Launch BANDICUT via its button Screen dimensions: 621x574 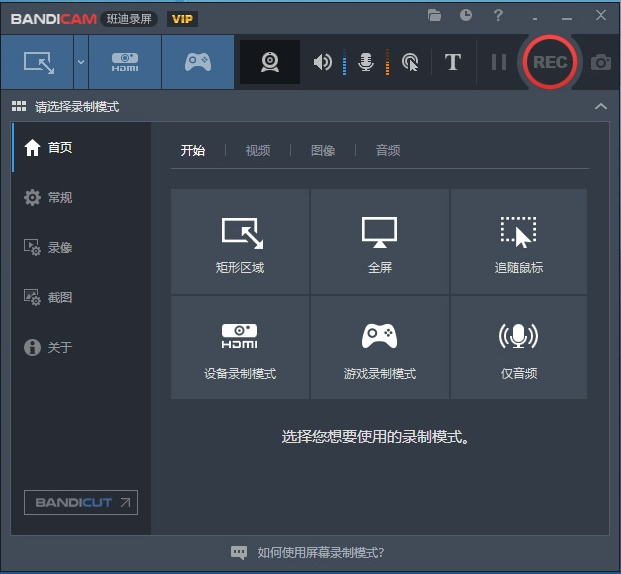81,502
